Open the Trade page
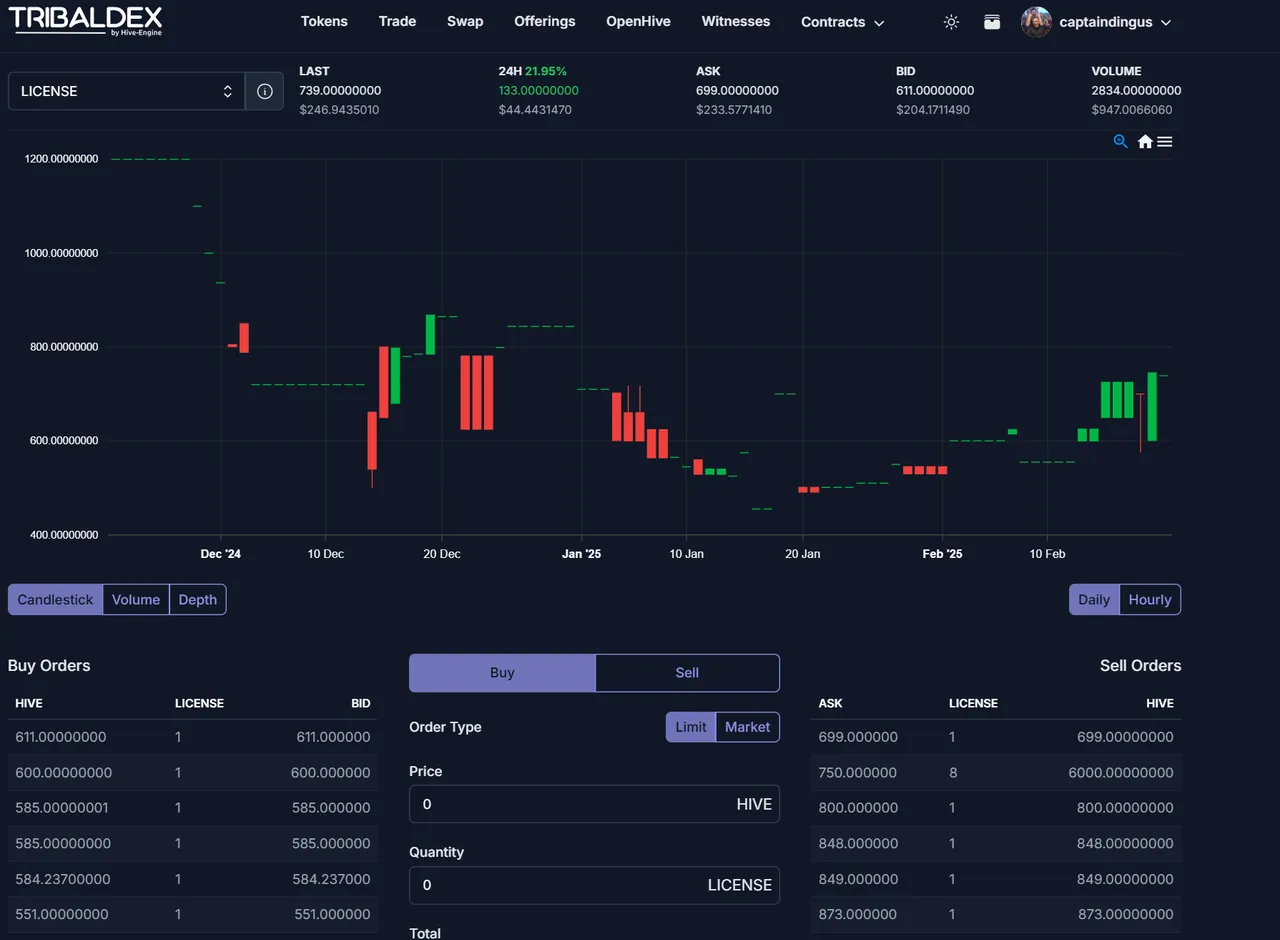 [397, 21]
